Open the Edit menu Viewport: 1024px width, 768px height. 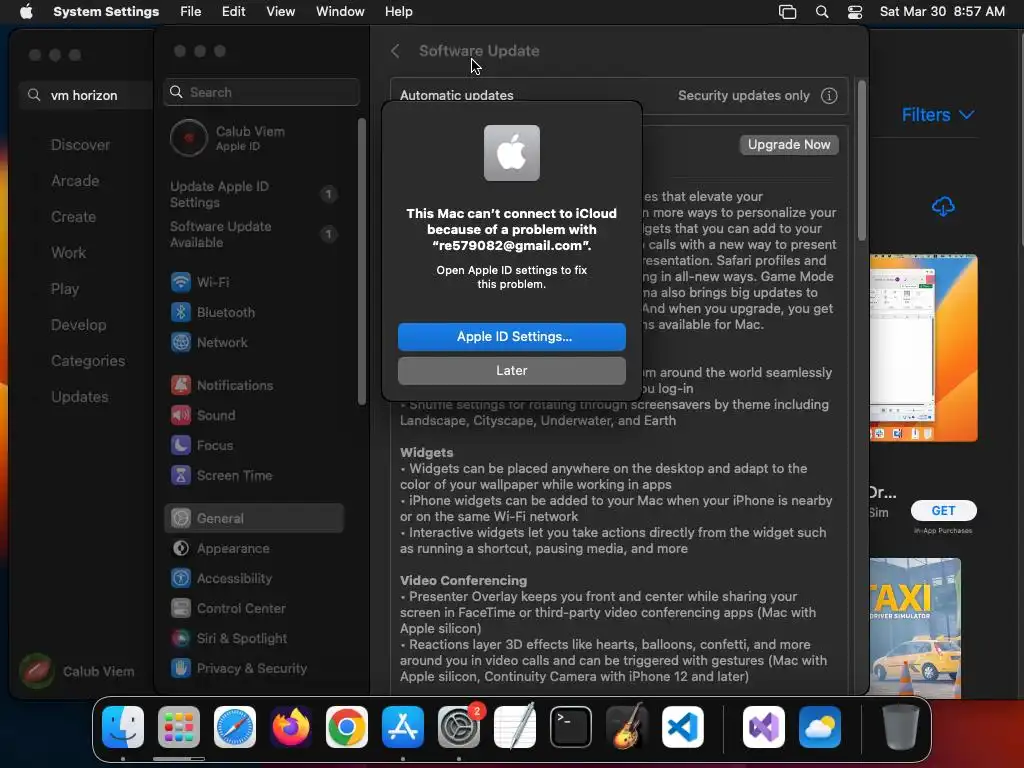233,12
